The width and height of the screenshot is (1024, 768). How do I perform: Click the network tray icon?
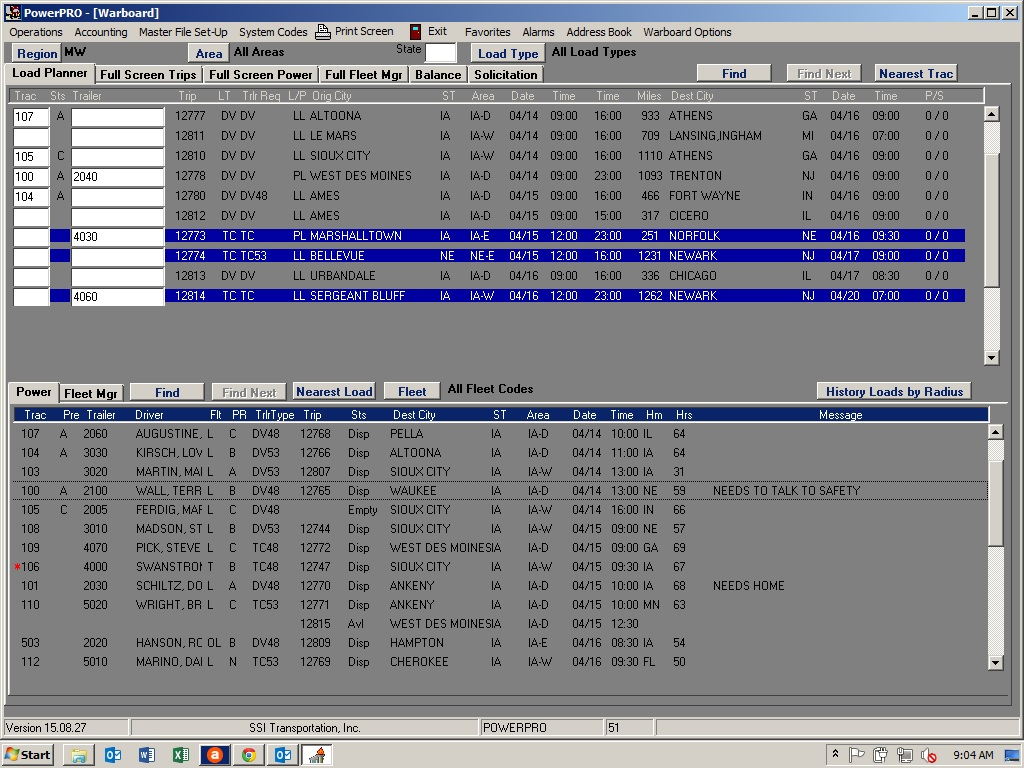(x=904, y=755)
